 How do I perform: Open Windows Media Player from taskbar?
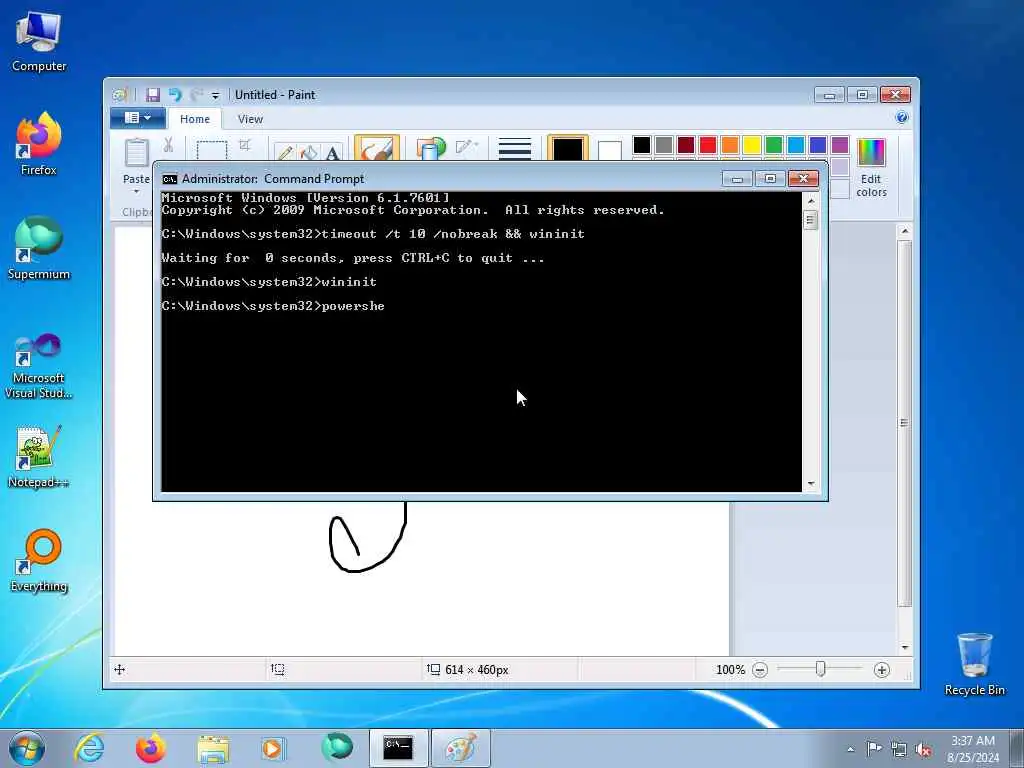click(x=273, y=749)
